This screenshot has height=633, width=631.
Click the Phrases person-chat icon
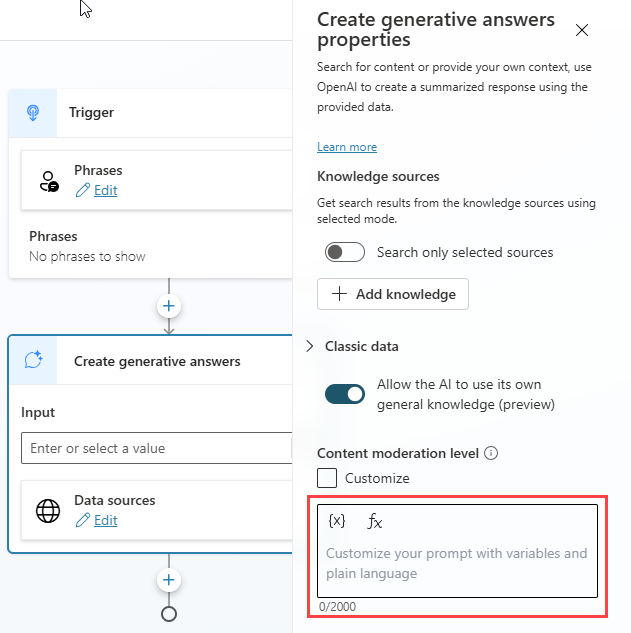pos(48,181)
